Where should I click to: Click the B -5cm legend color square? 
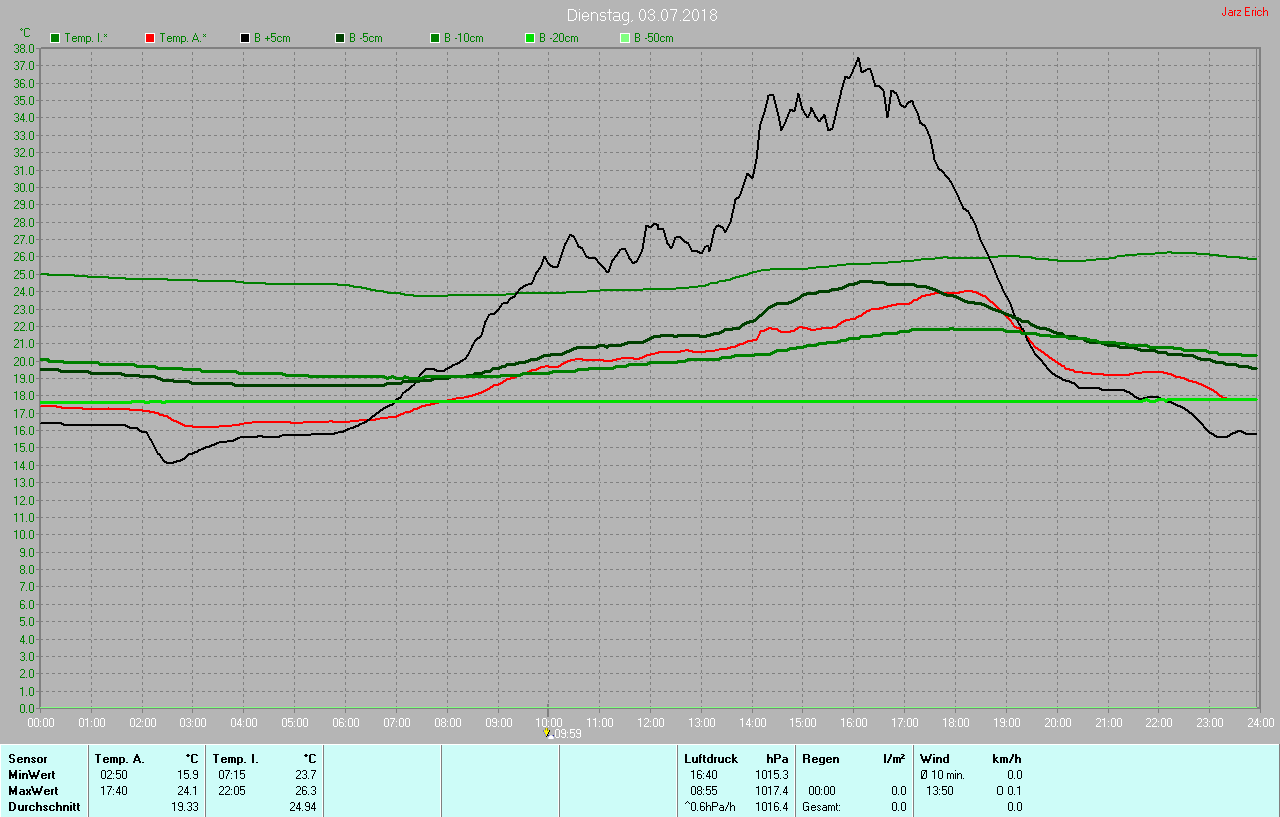pyautogui.click(x=340, y=38)
